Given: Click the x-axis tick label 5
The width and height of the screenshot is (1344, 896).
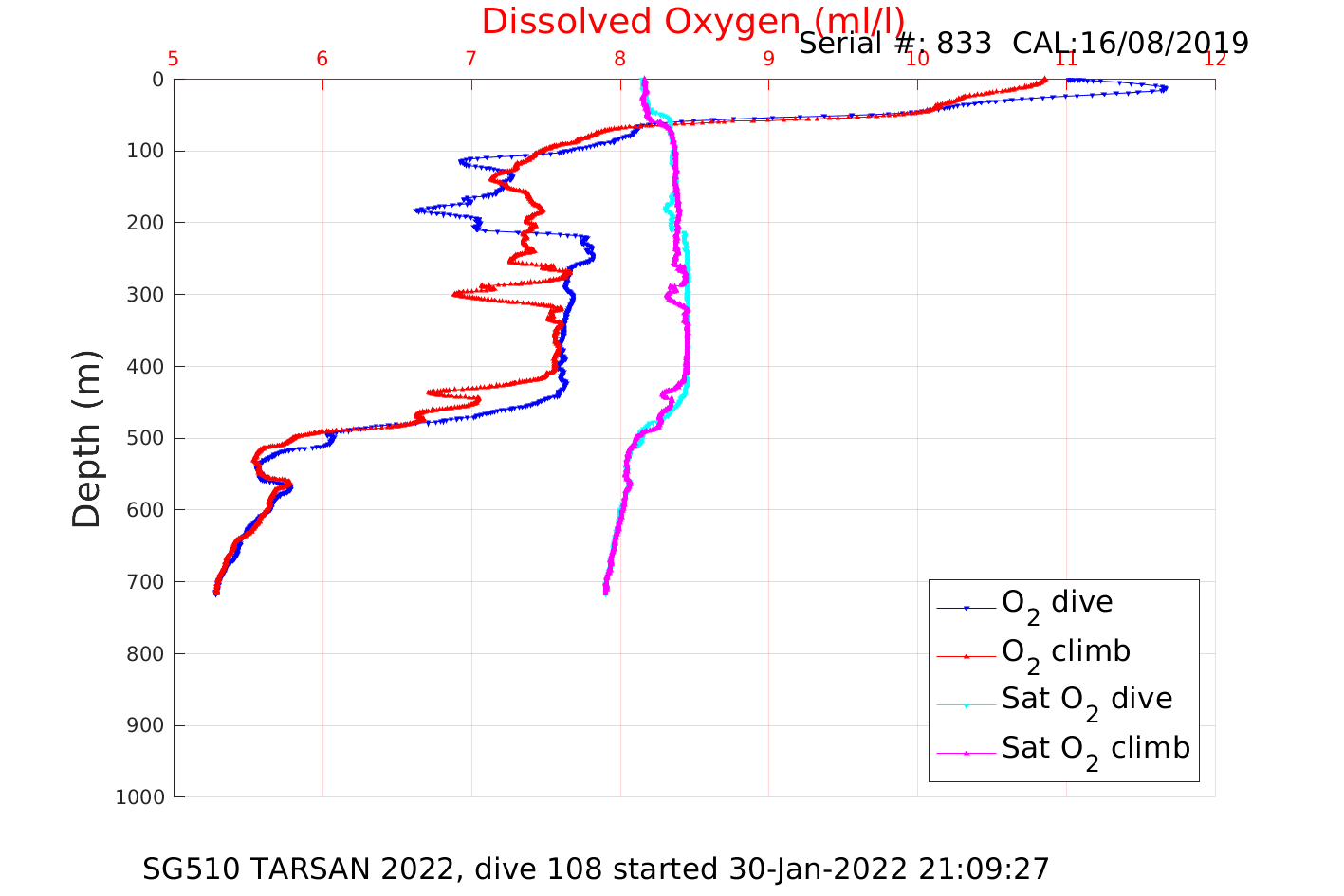Looking at the screenshot, I should pyautogui.click(x=174, y=60).
